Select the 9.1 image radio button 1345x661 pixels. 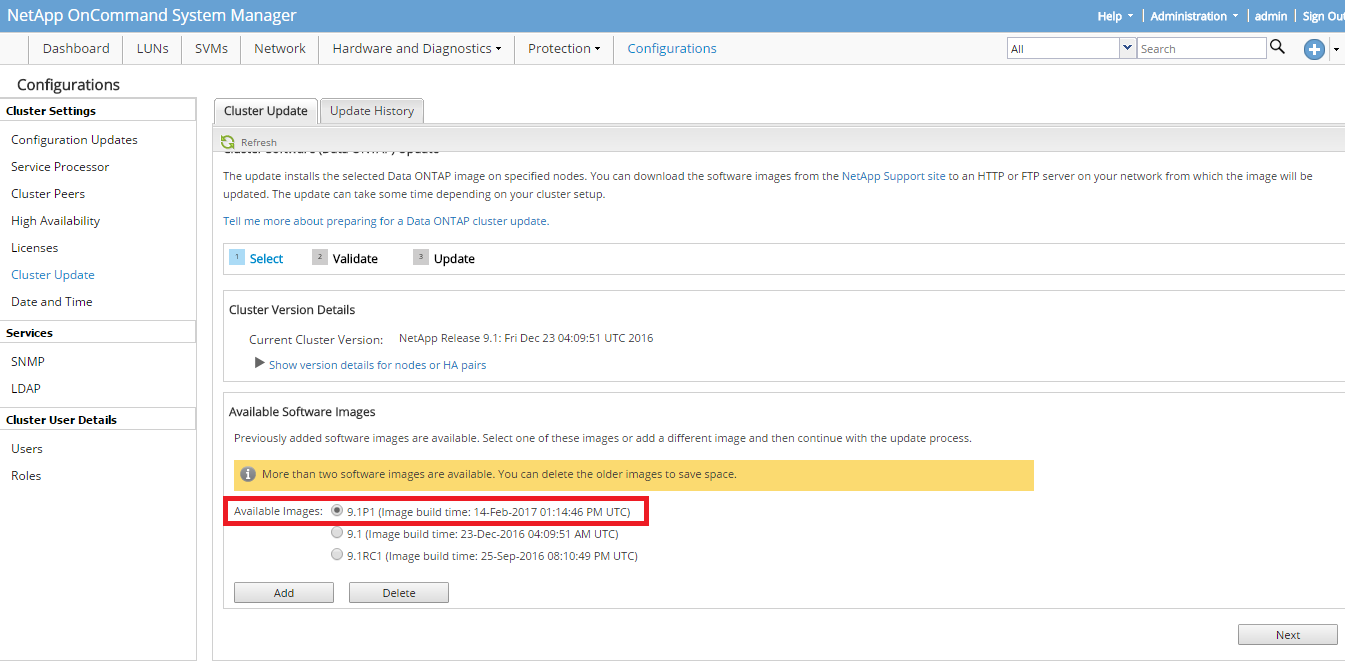(337, 532)
